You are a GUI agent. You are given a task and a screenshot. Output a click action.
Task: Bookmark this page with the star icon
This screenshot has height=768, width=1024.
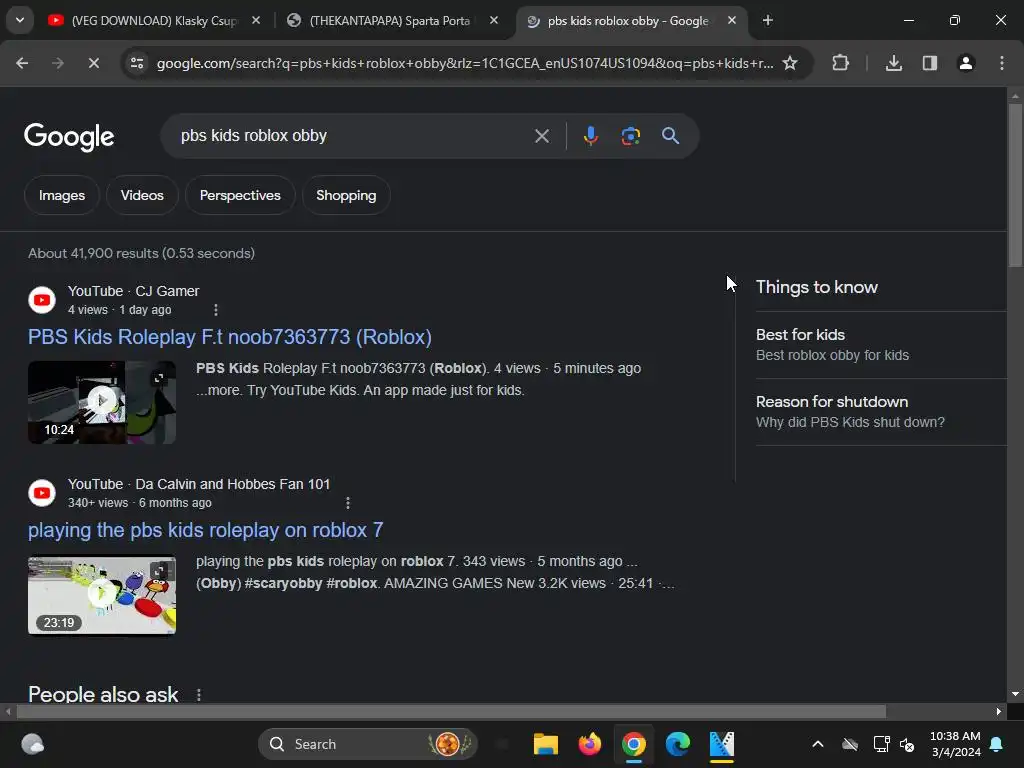tap(790, 63)
